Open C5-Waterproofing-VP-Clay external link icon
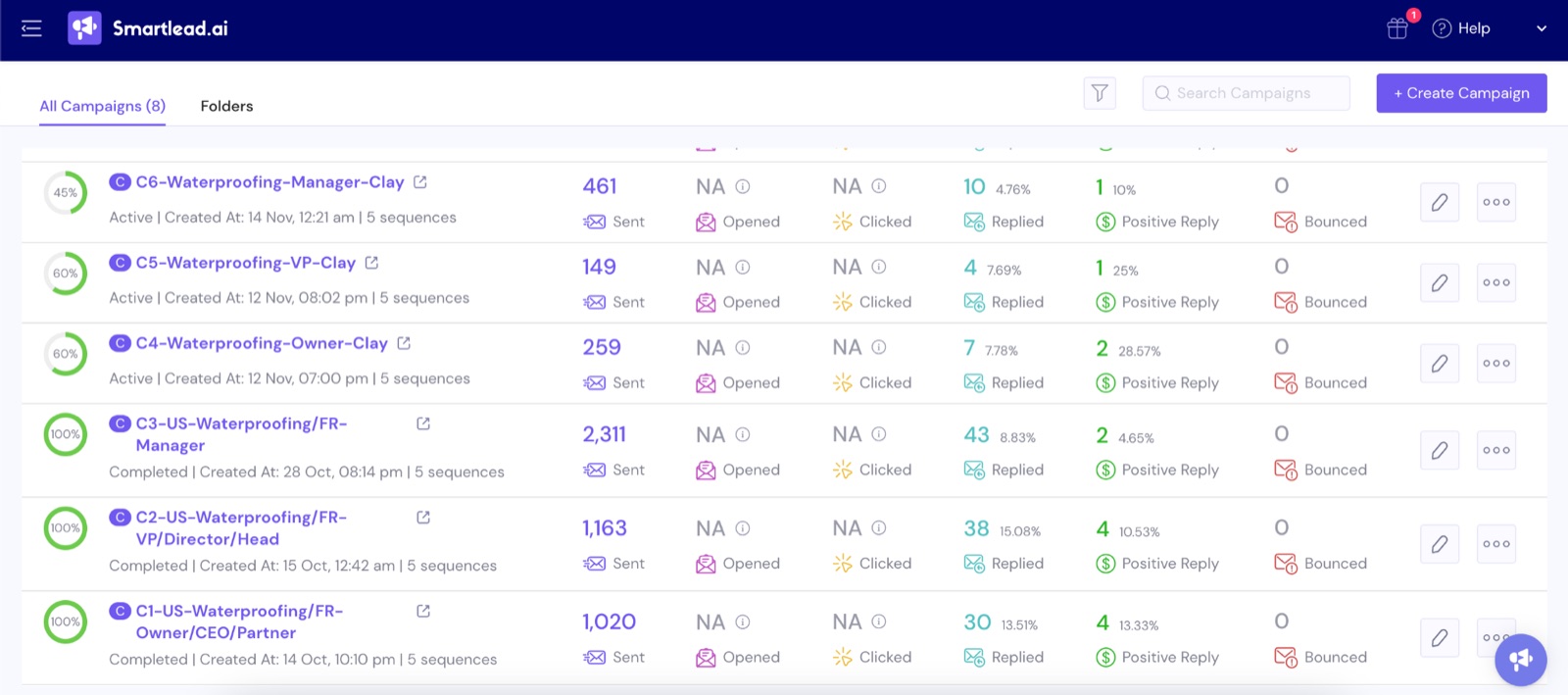 tap(371, 263)
